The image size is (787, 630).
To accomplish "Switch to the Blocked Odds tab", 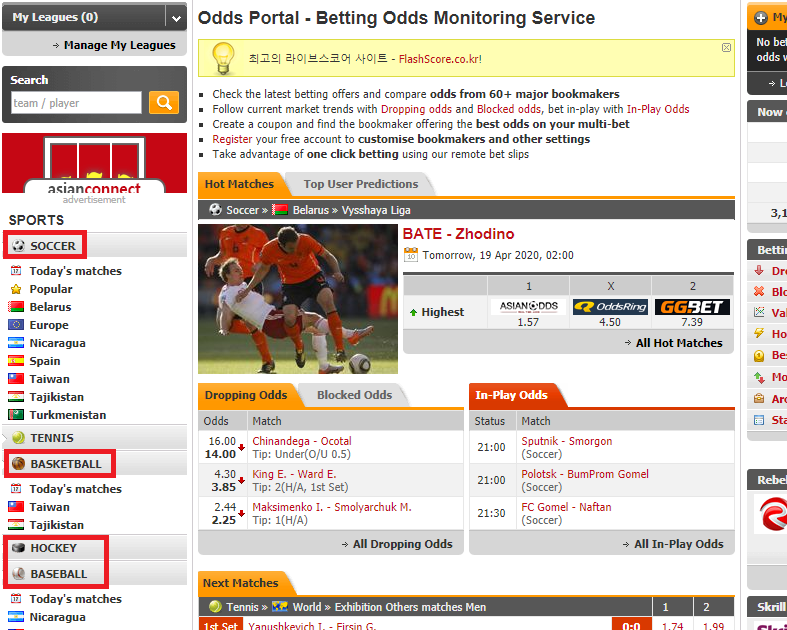I will point(354,395).
